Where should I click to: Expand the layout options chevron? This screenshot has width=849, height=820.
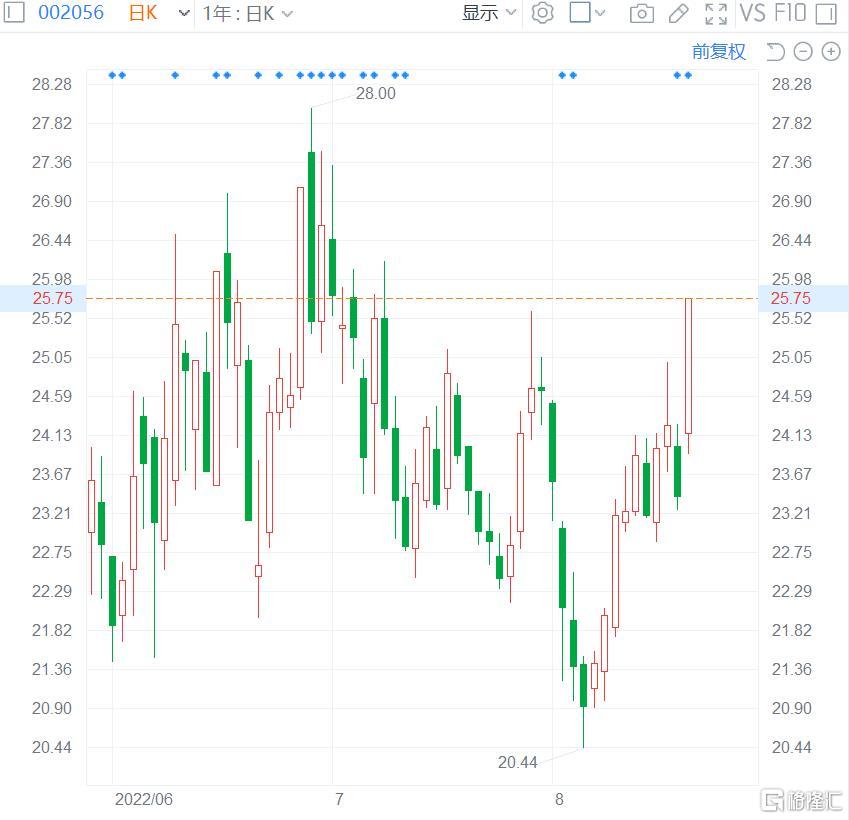click(600, 12)
